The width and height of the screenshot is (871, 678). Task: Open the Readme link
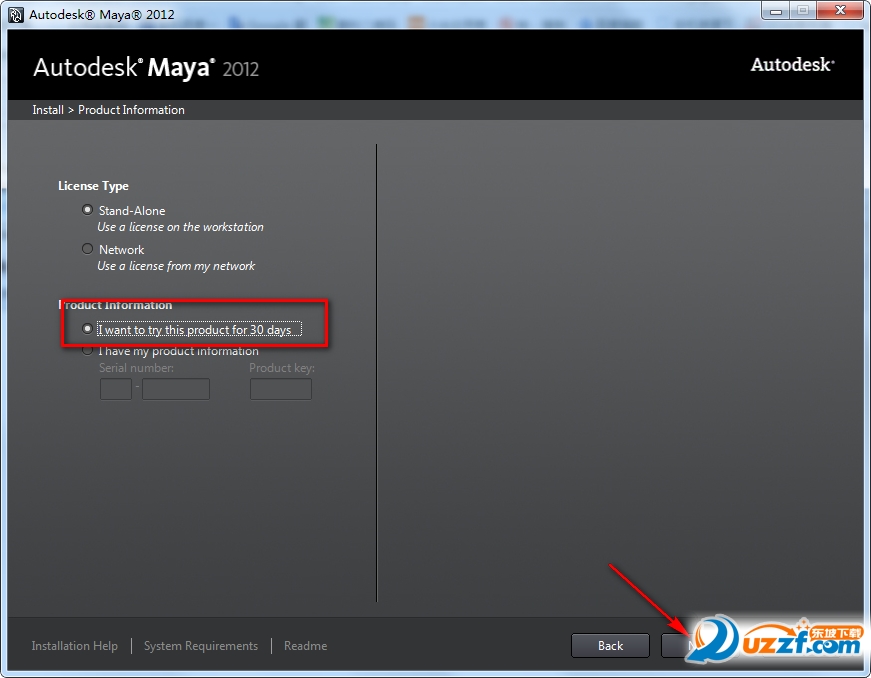[306, 646]
